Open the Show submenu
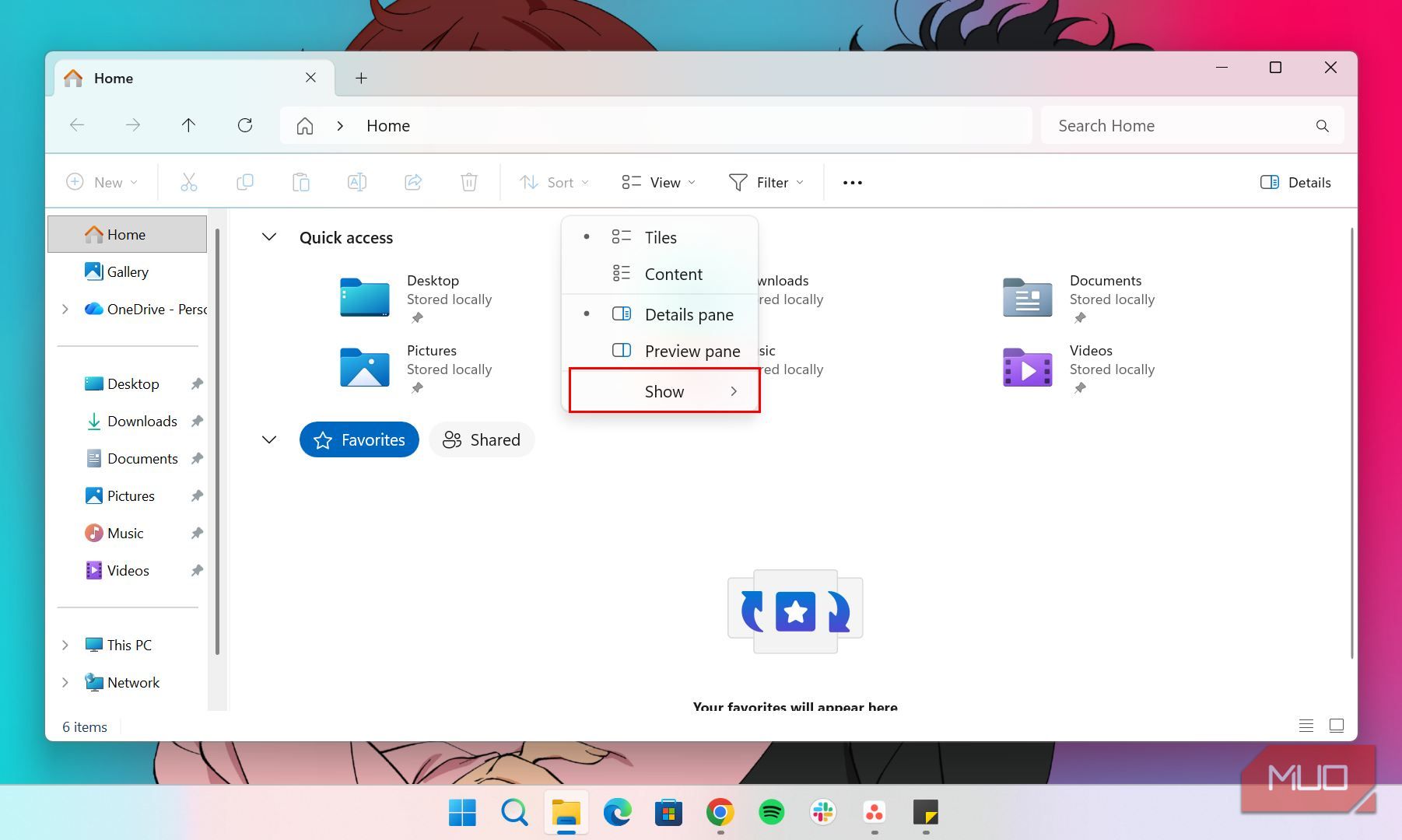 point(664,391)
